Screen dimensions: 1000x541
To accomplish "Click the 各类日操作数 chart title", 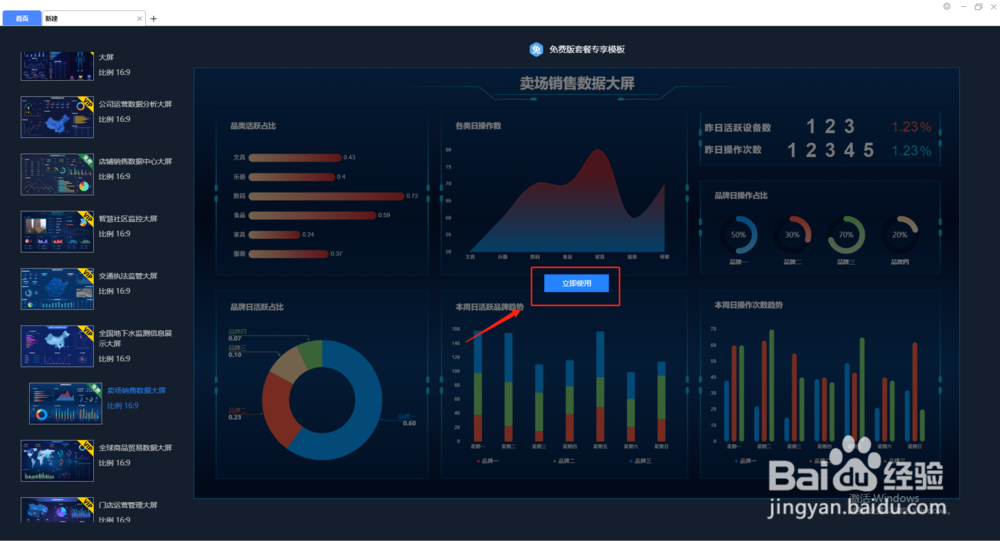I will coord(478,126).
